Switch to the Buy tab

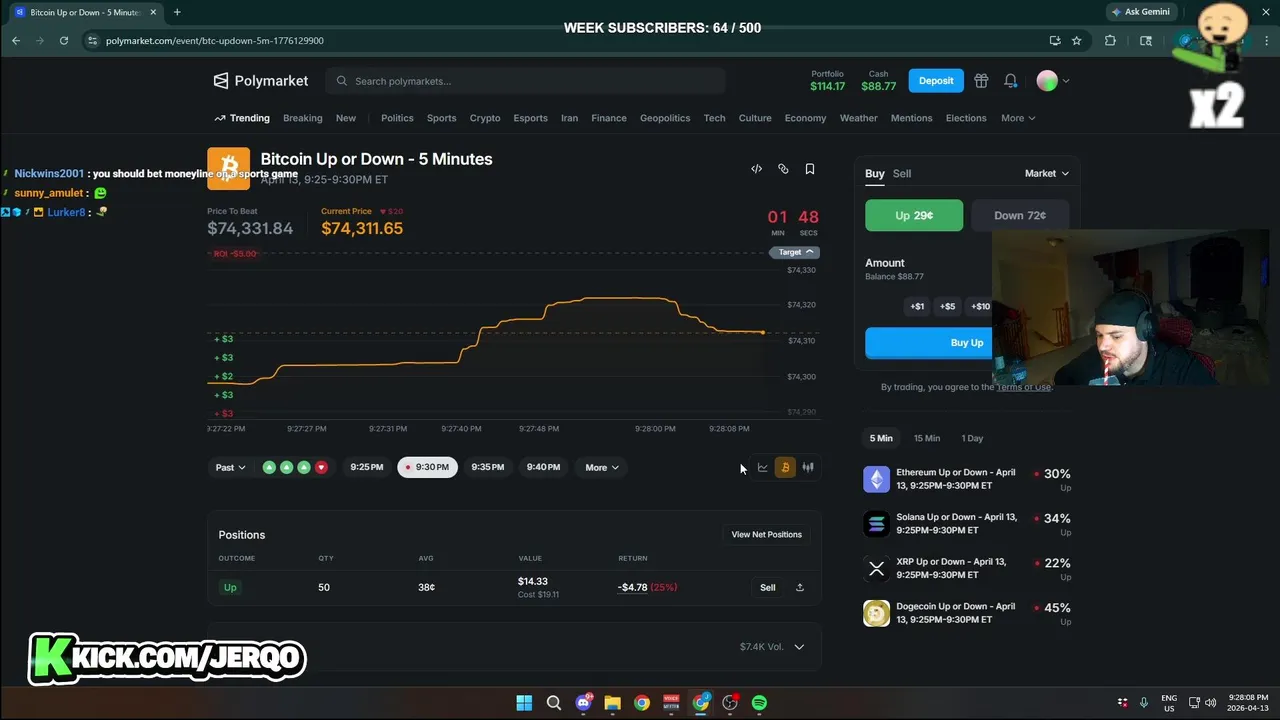pos(875,174)
